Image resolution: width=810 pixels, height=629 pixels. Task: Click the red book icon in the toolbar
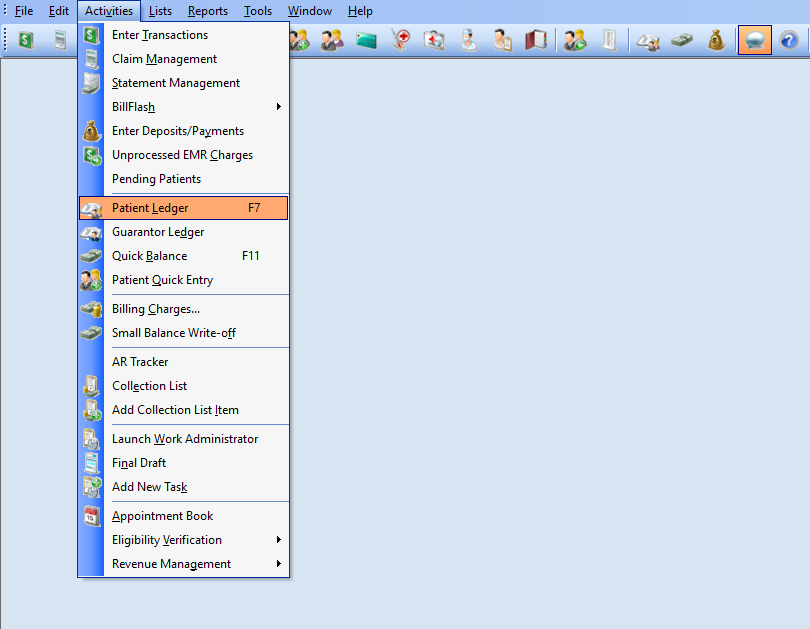click(x=537, y=40)
